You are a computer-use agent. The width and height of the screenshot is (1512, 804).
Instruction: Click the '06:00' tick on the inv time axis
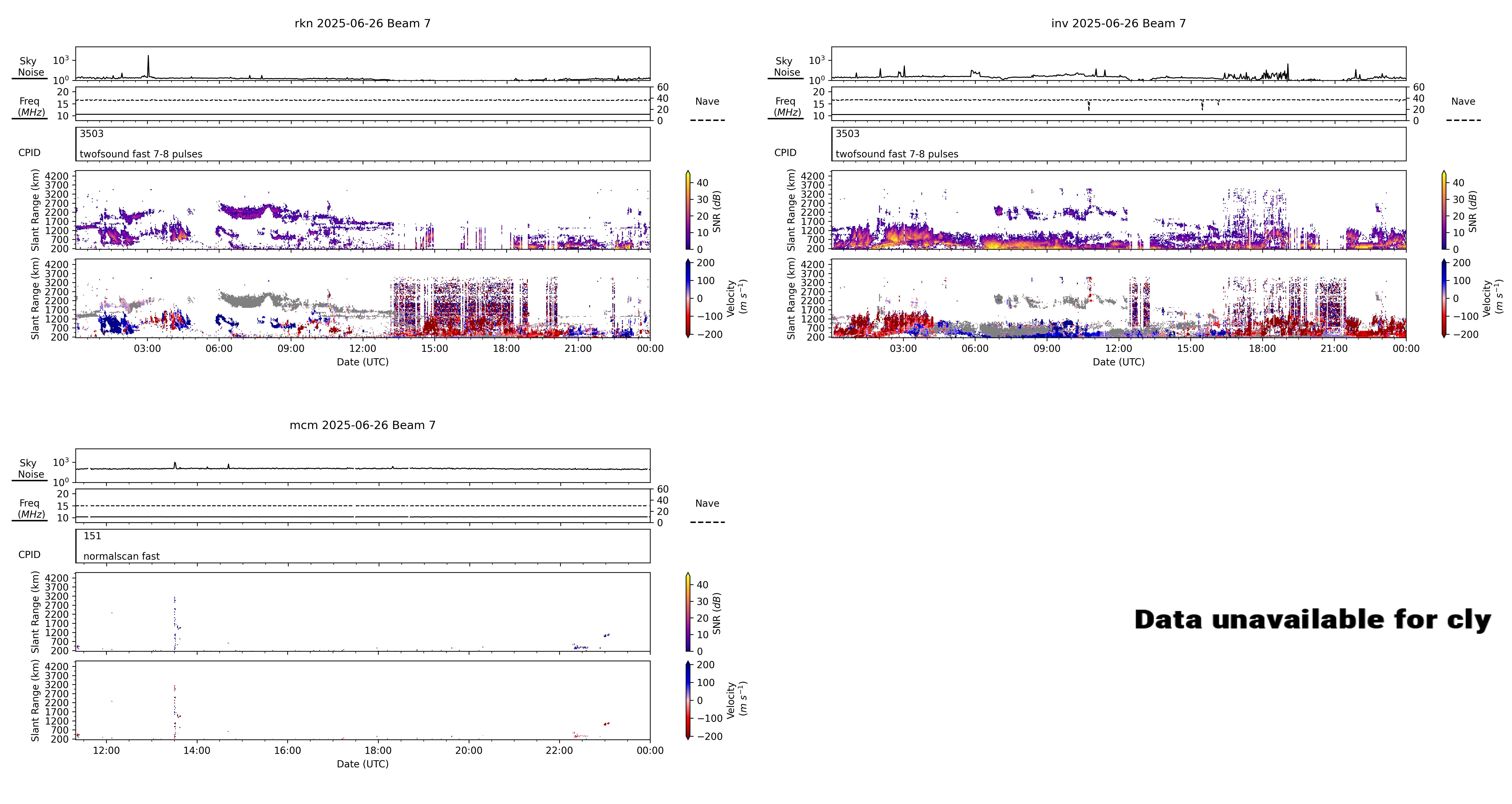click(x=975, y=349)
